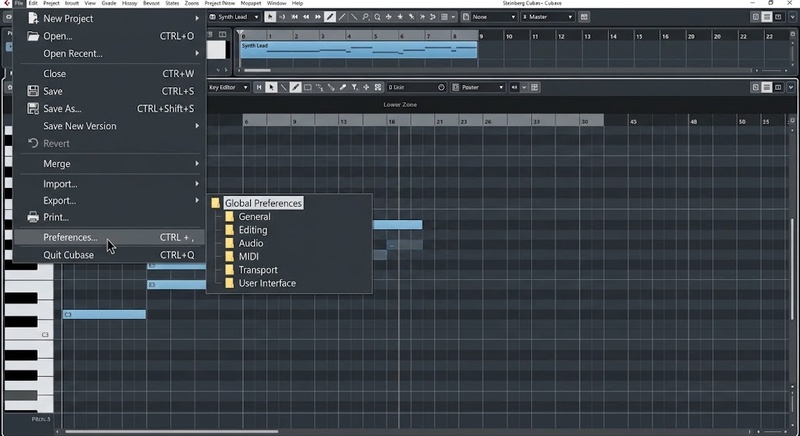Click the grid settings icon in top toolbar
800x436 pixels.
tap(444, 17)
